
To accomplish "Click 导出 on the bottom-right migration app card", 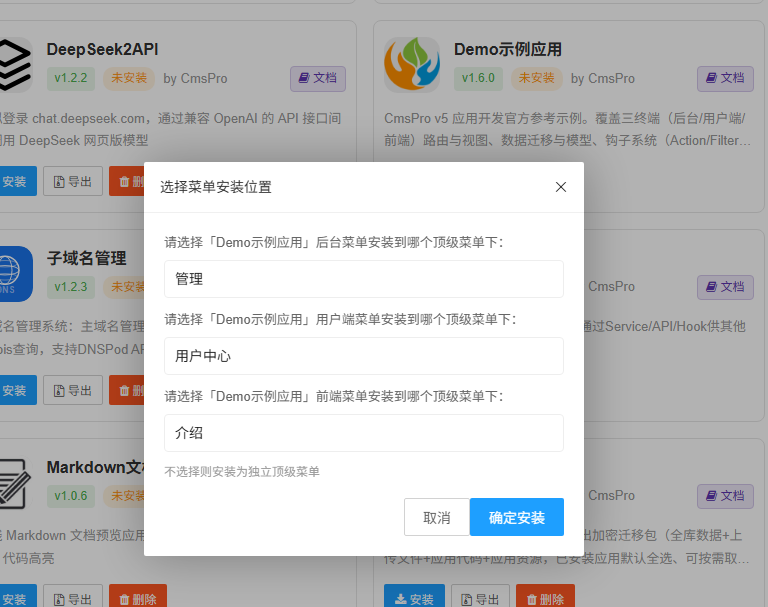I will 480,597.
